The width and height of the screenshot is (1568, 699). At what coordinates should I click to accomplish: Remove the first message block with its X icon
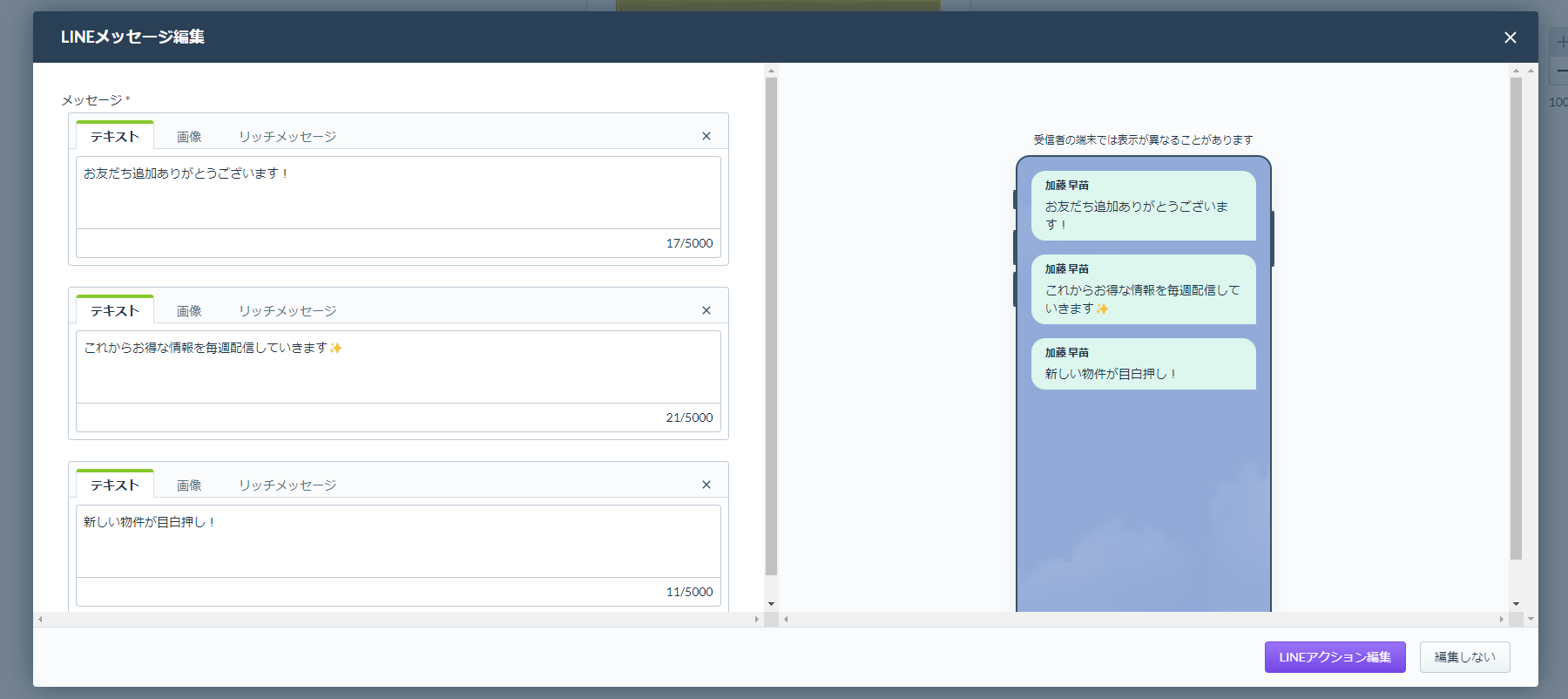[706, 136]
